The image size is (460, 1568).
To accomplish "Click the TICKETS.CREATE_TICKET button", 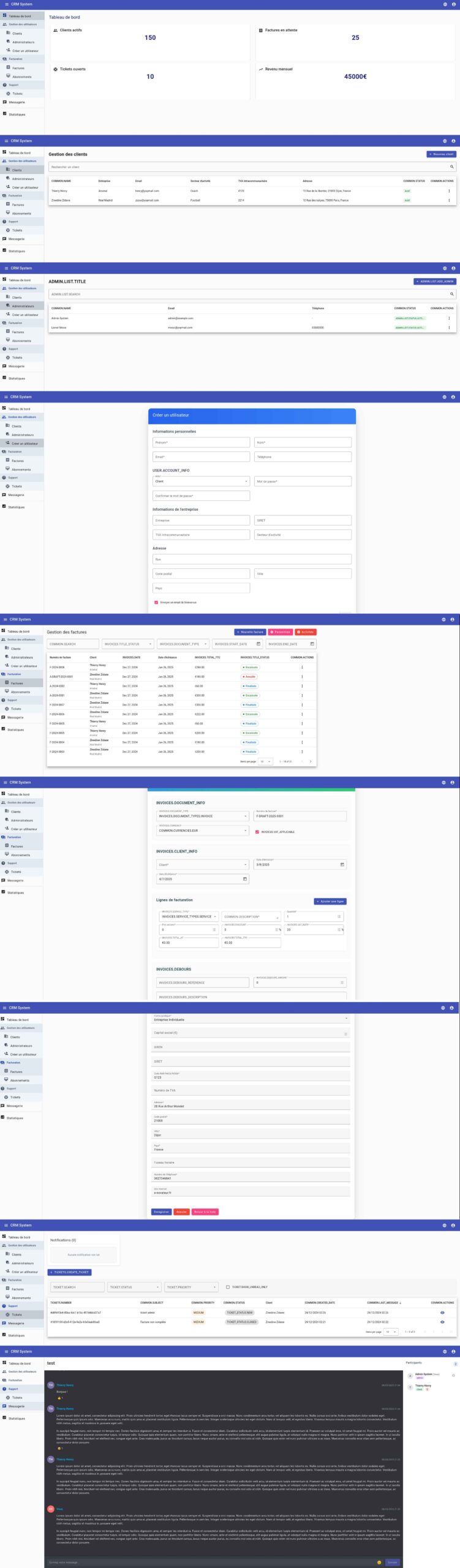I will [70, 1272].
